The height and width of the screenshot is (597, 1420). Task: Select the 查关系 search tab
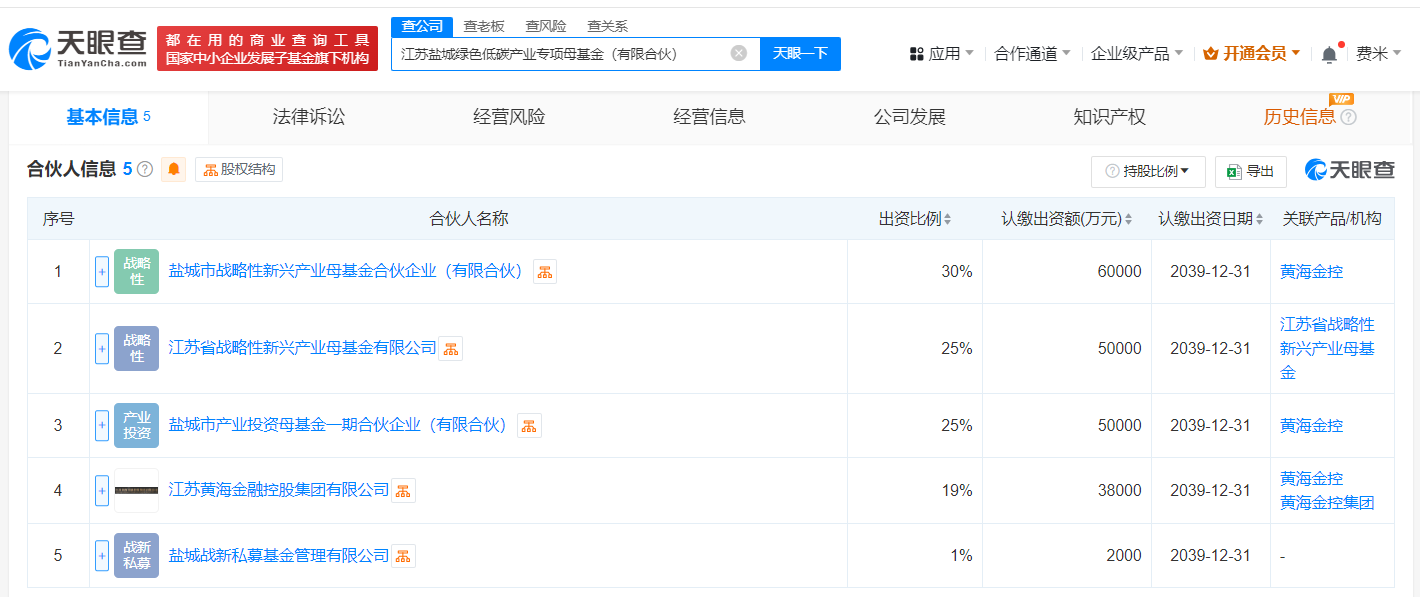pos(608,27)
